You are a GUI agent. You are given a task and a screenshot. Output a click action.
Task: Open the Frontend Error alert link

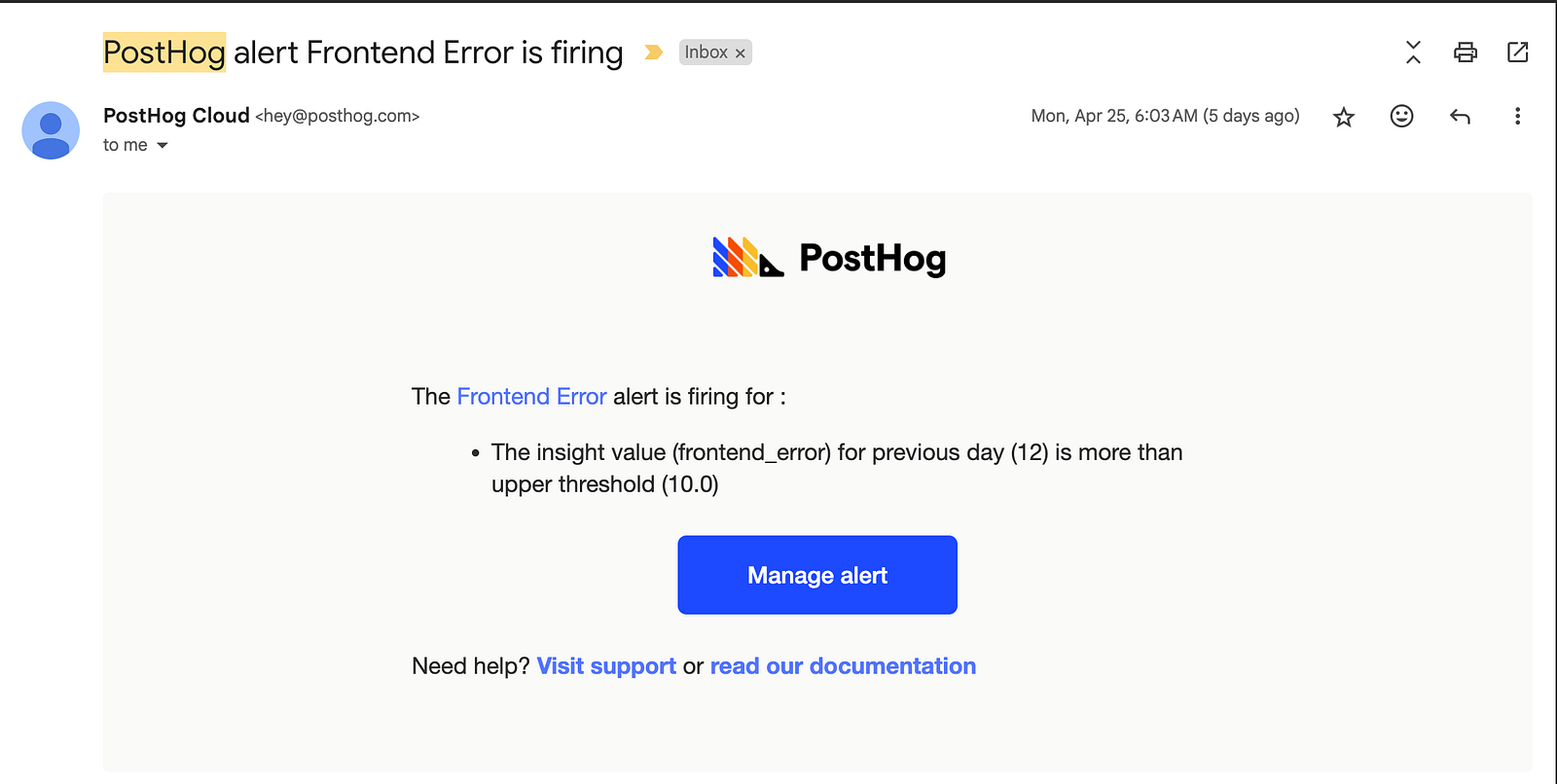(x=531, y=397)
